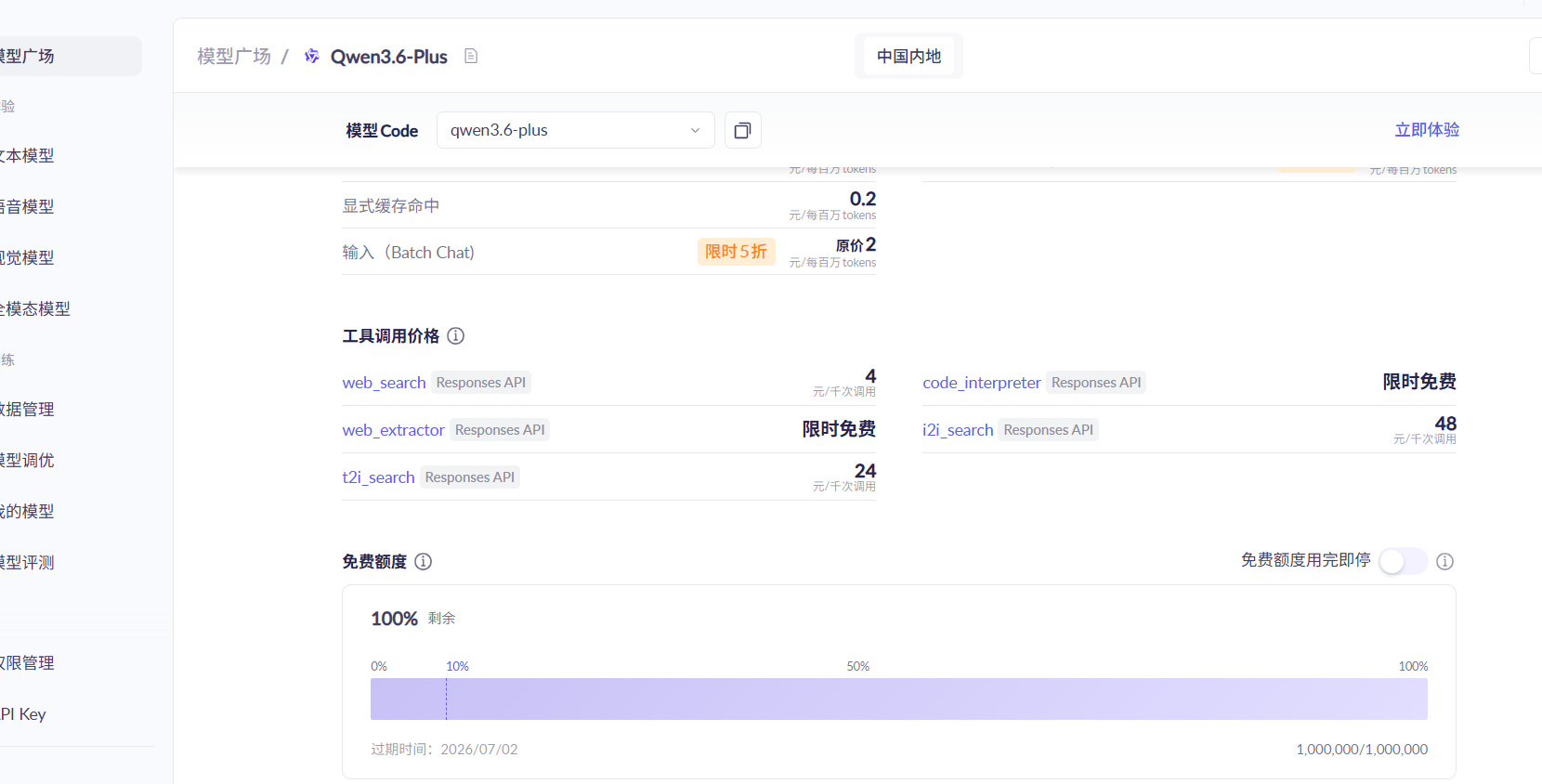This screenshot has height=784, width=1542.
Task: Open API Key in the sidebar
Action: (x=23, y=714)
